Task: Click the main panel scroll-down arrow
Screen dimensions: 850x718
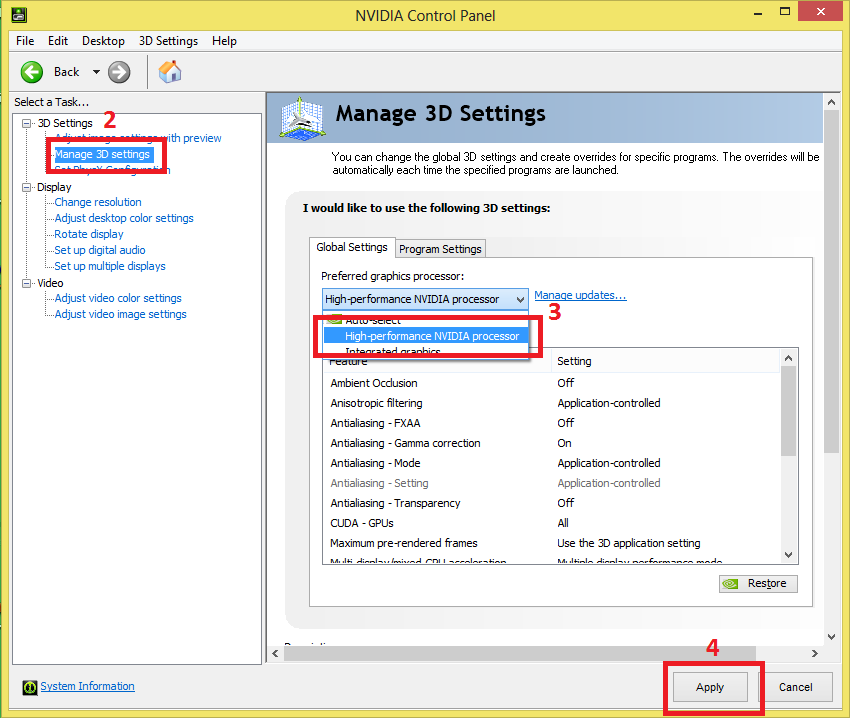Action: pyautogui.click(x=832, y=637)
